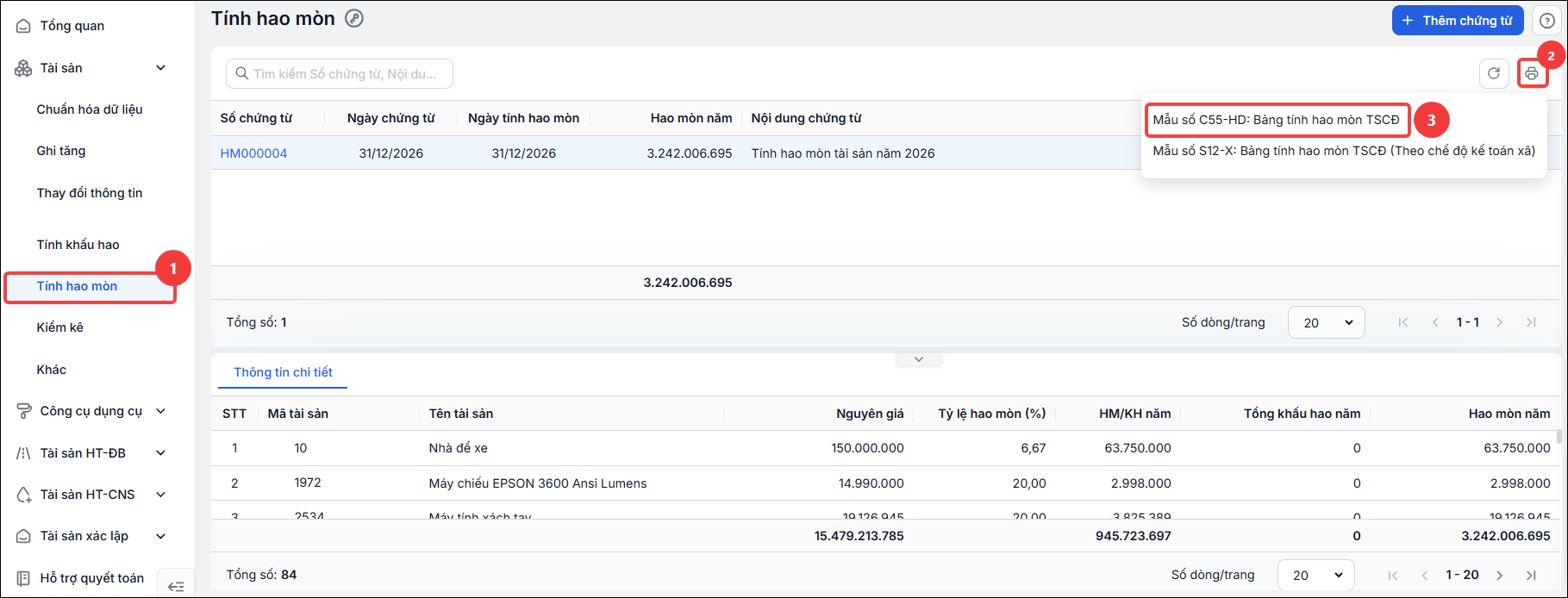Click the Tài sản xác lập icon
This screenshot has height=598, width=1568.
pos(23,536)
